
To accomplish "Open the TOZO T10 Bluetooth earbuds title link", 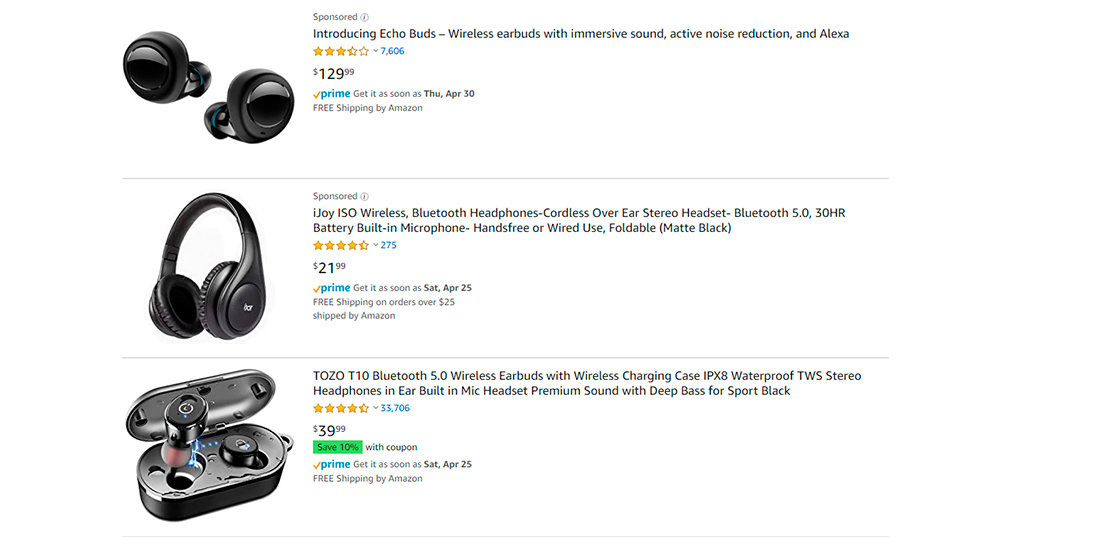I will pos(587,383).
